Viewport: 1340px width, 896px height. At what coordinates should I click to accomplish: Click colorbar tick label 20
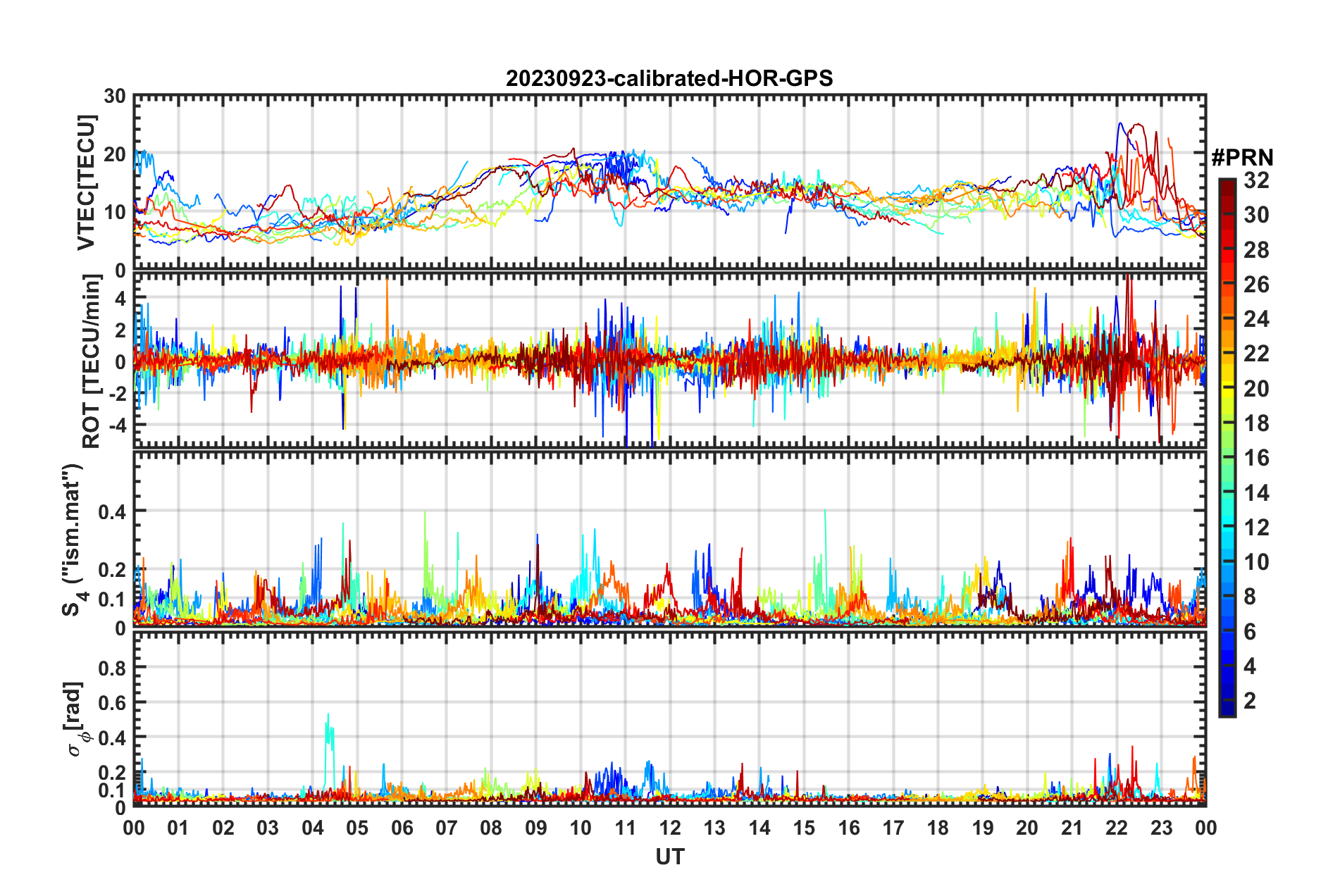tap(1256, 389)
